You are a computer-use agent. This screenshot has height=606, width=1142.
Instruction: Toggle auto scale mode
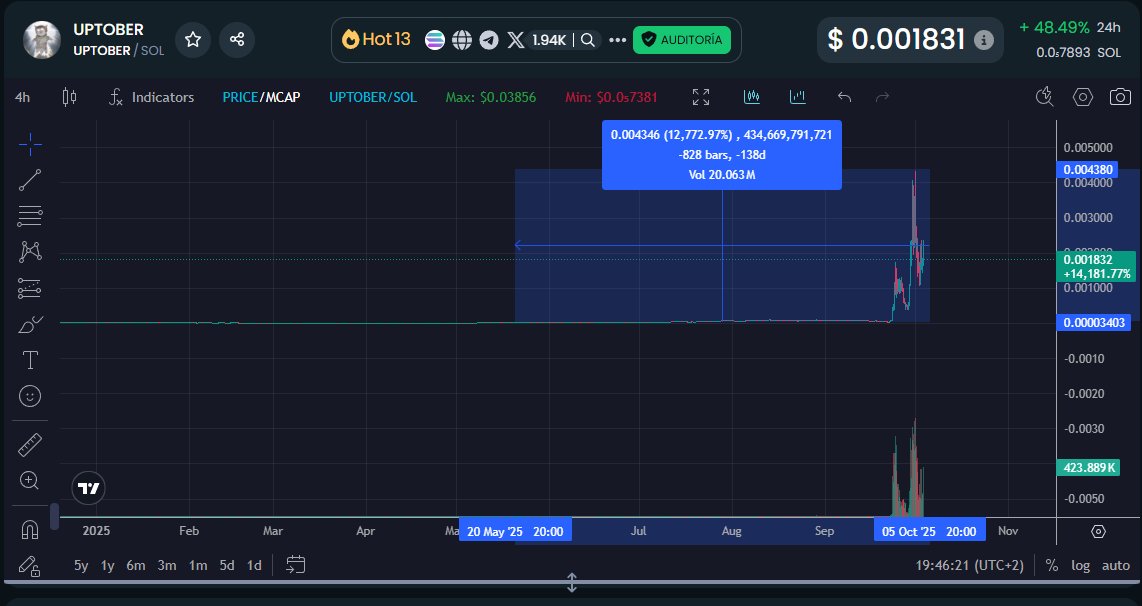coord(1116,565)
